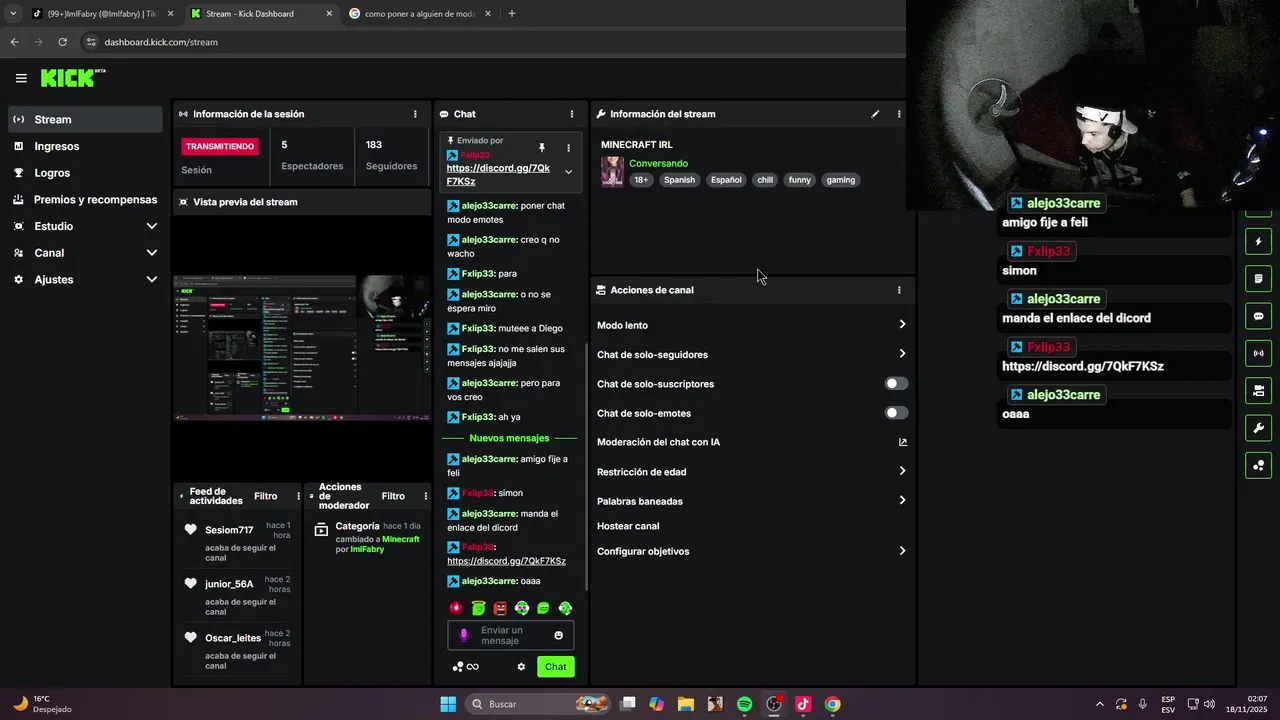Select Stream in the sidebar
The image size is (1280, 720).
click(85, 119)
